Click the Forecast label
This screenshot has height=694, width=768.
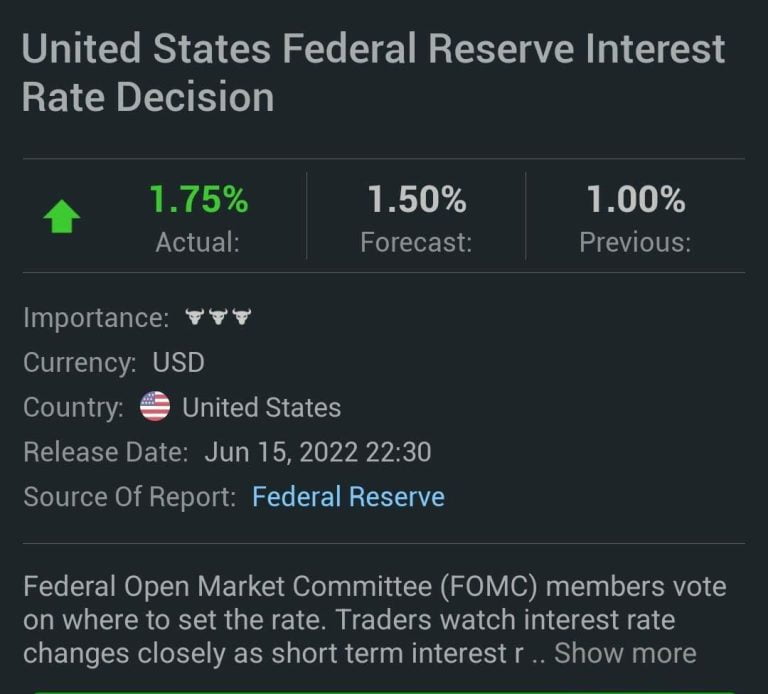pos(416,243)
